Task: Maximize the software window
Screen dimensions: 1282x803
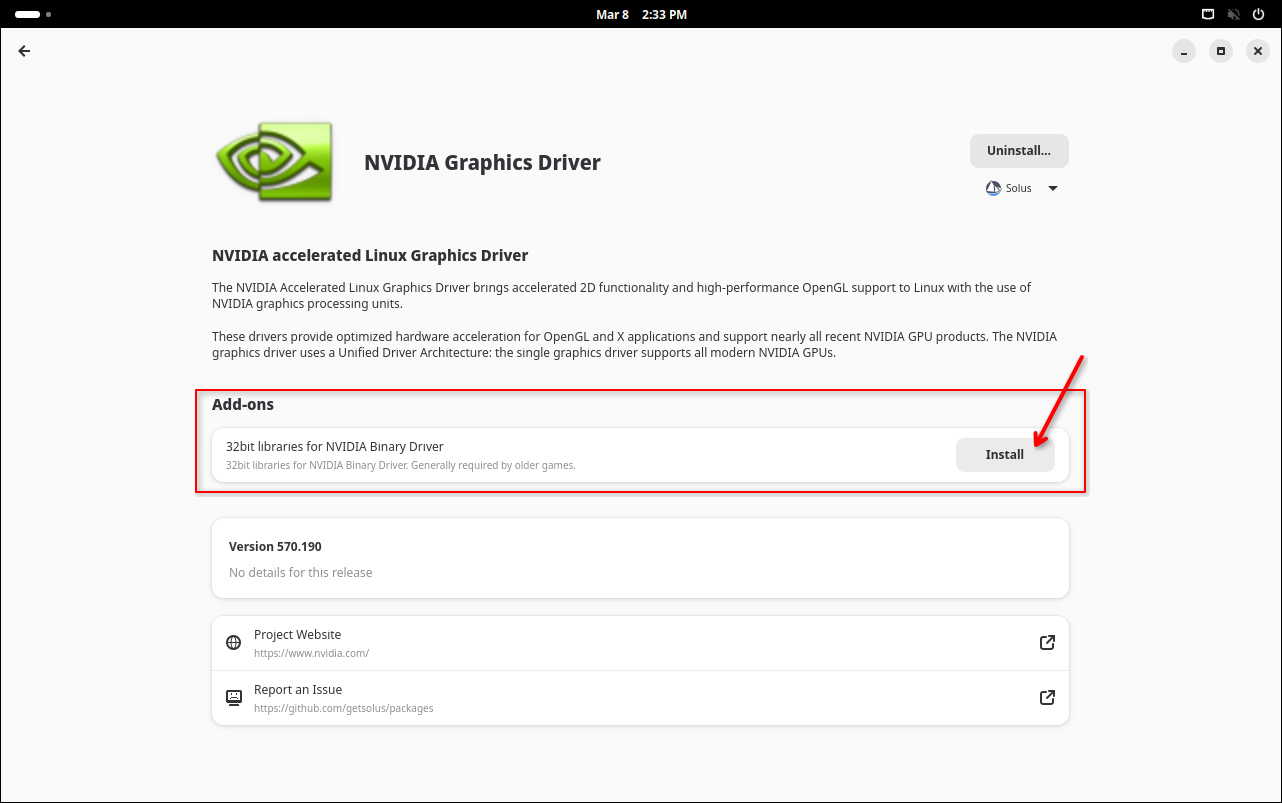Action: (1220, 51)
